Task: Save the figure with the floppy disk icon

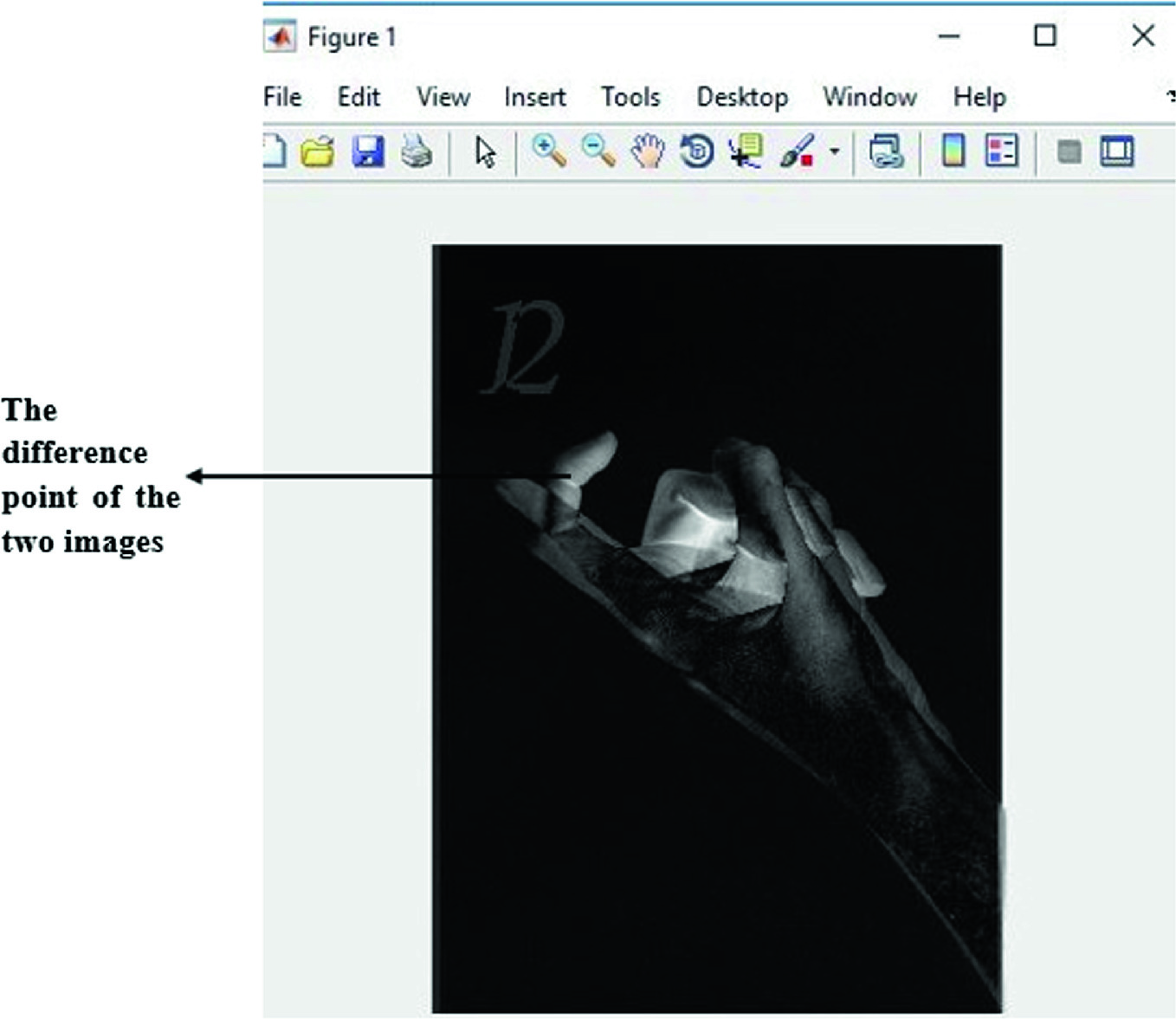Action: tap(368, 152)
